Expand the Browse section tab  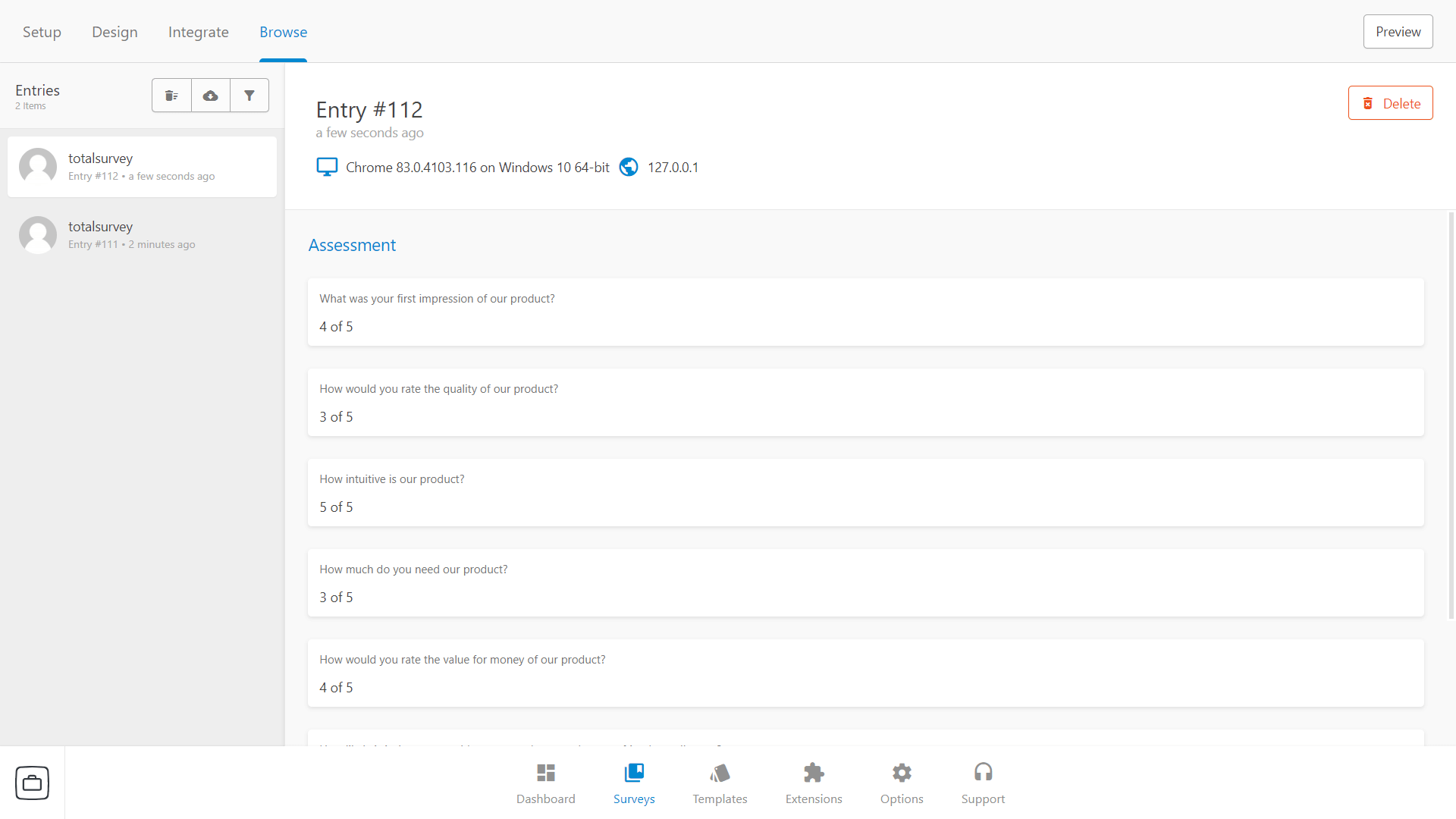[282, 31]
